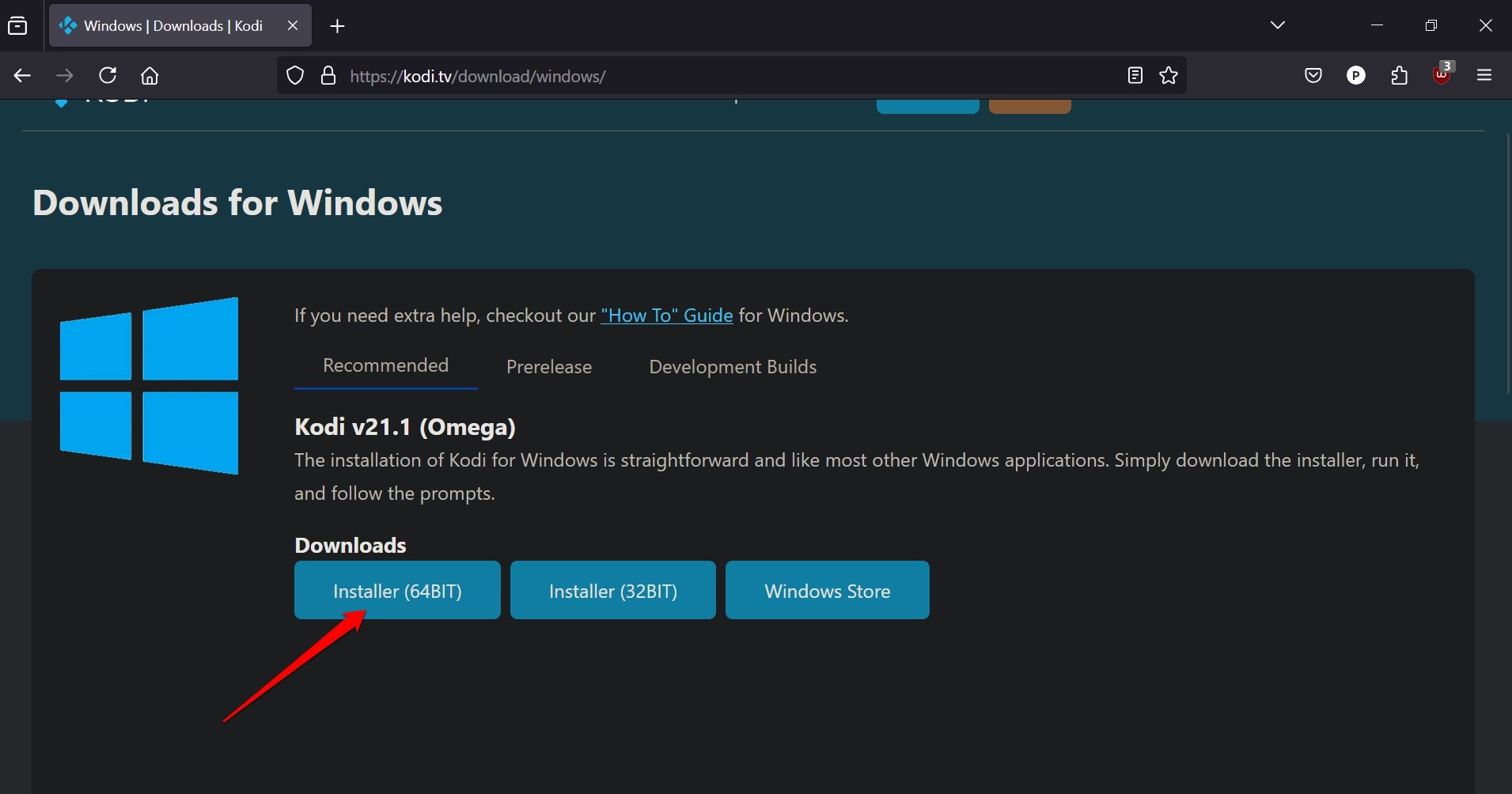Switch to Development Builds tab

pyautogui.click(x=733, y=367)
